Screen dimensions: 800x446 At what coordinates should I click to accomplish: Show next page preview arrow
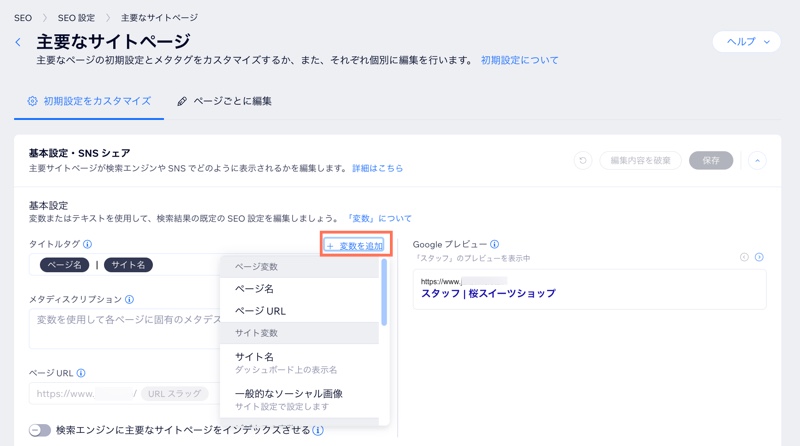click(759, 257)
